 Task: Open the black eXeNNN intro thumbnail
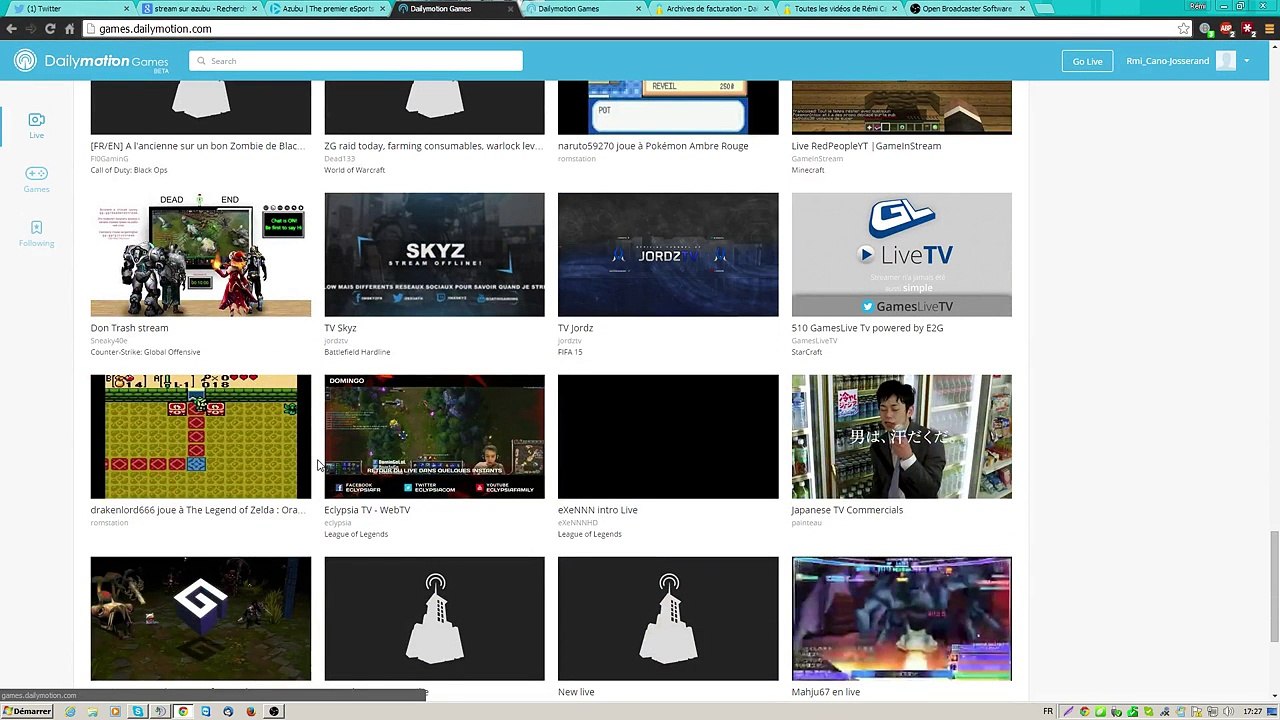[668, 437]
